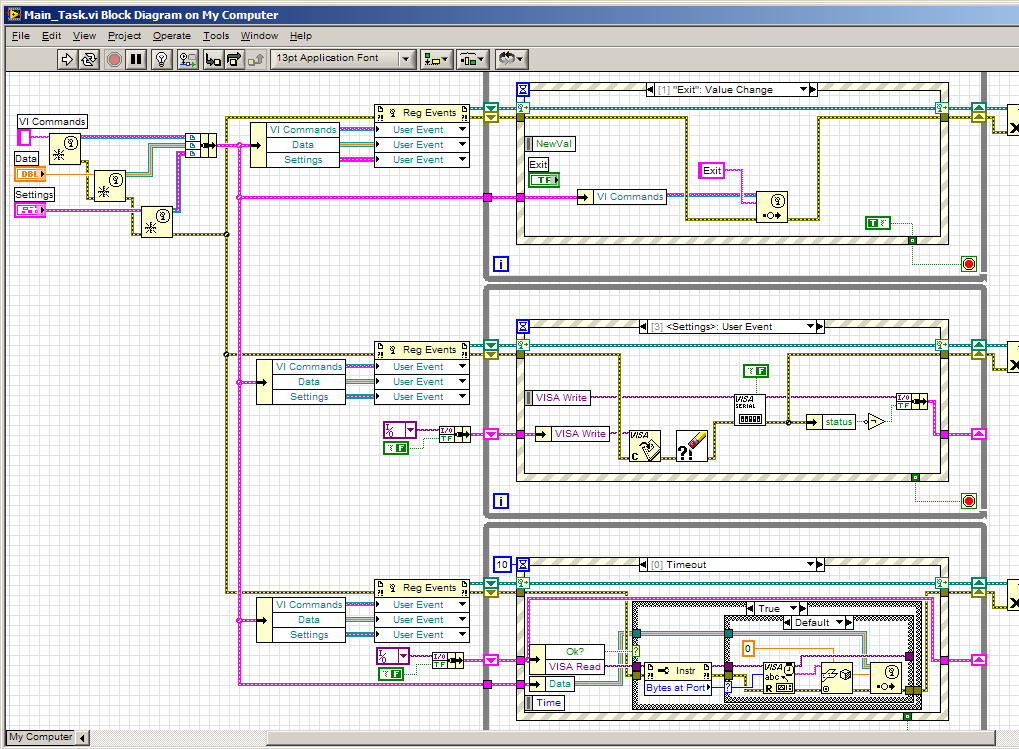The width and height of the screenshot is (1019, 749).
Task: Toggle Highlight Execution light bulb
Action: [163, 59]
